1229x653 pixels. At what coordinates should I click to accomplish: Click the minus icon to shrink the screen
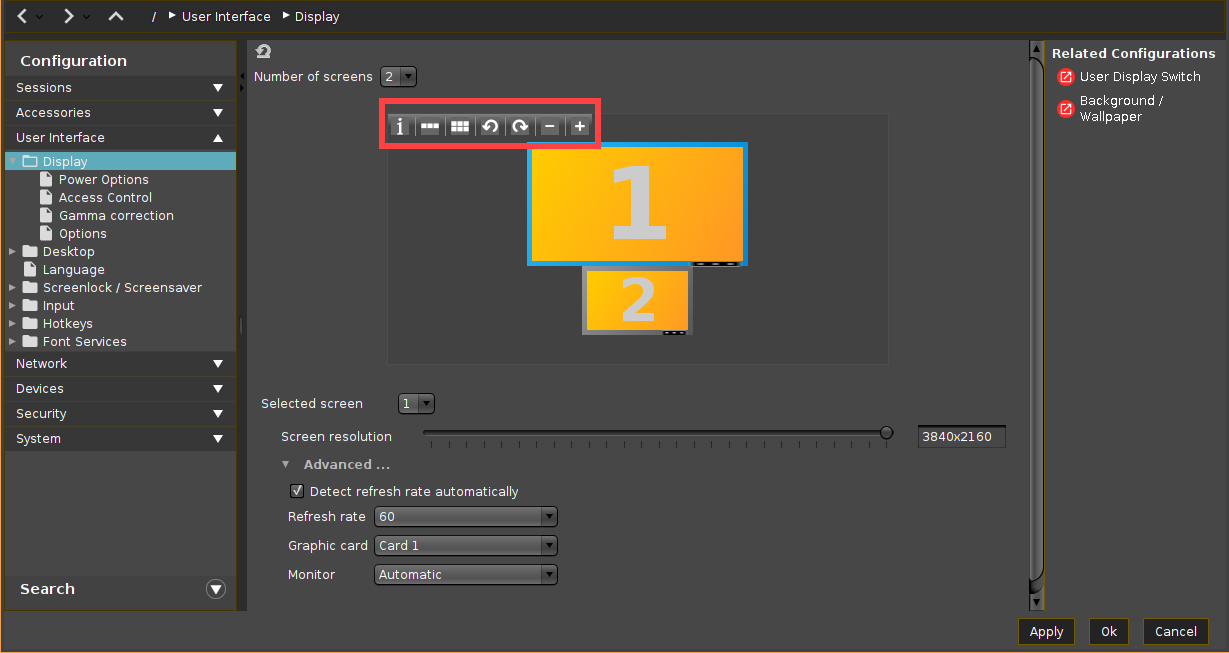pyautogui.click(x=549, y=126)
